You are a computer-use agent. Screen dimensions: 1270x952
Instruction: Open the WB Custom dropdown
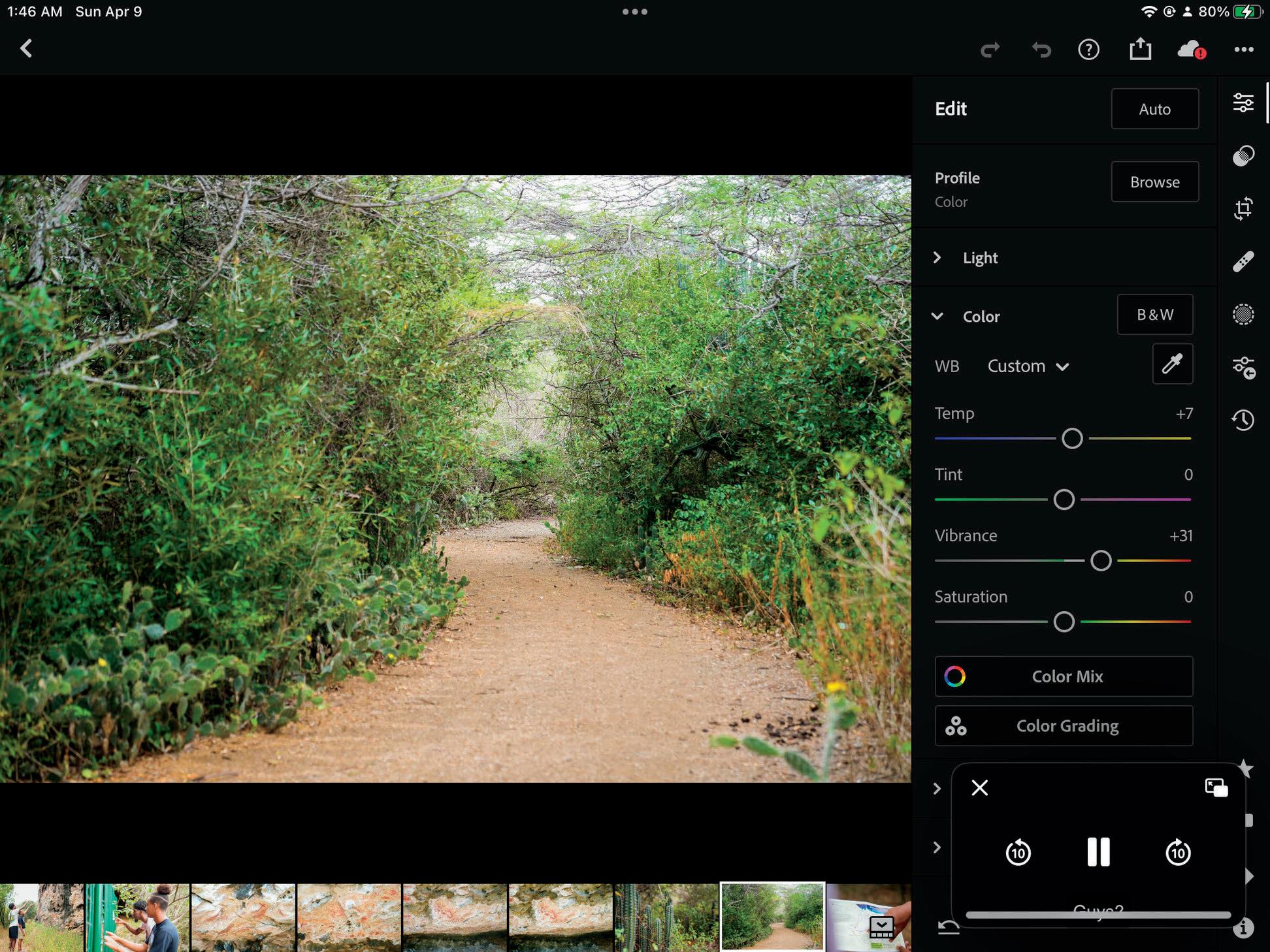(1028, 366)
